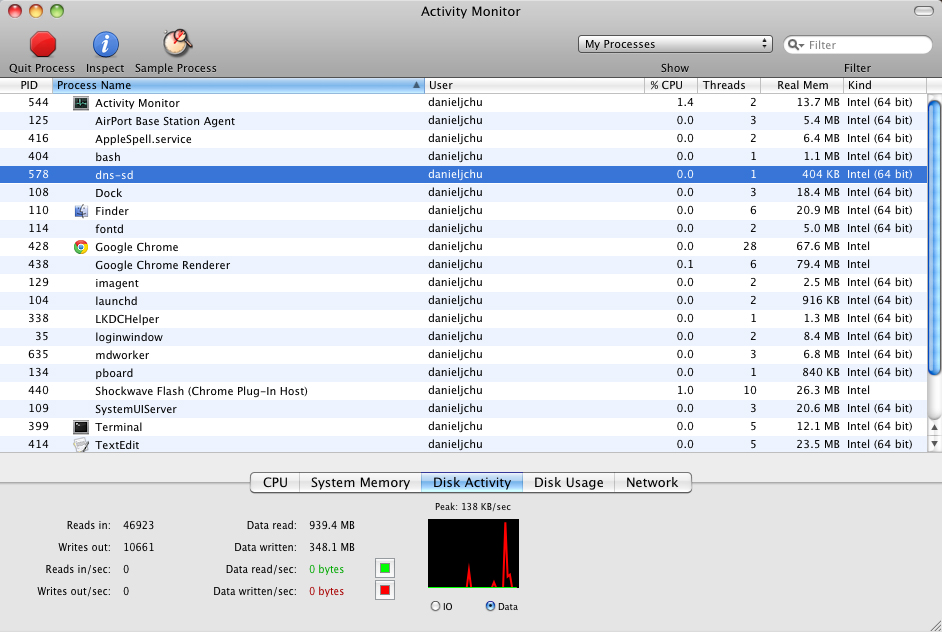The width and height of the screenshot is (942, 632).
Task: Click the Finder face icon in process list
Action: point(81,211)
